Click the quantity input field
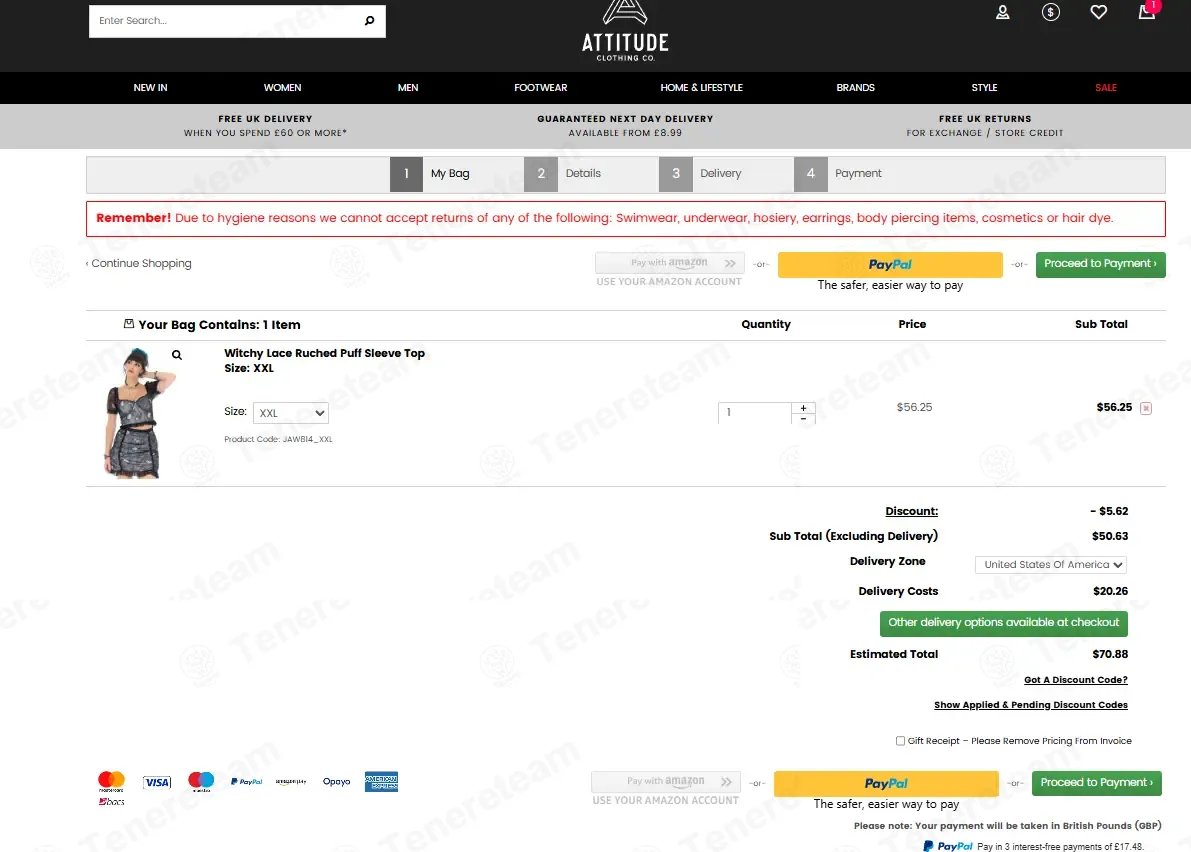The height and width of the screenshot is (852, 1191). pos(754,413)
